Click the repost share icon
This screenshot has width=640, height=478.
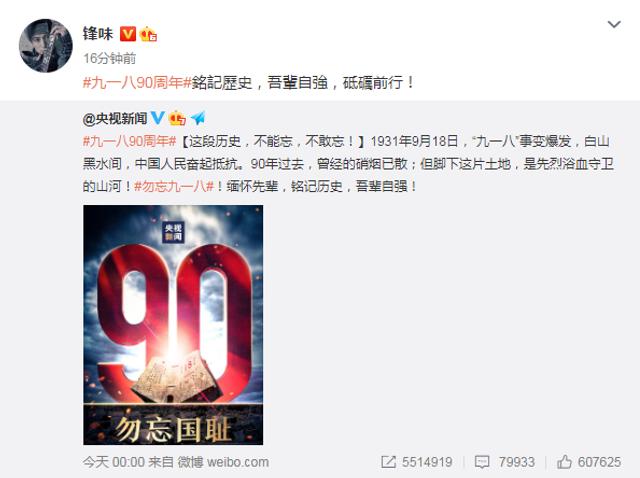[x=388, y=462]
